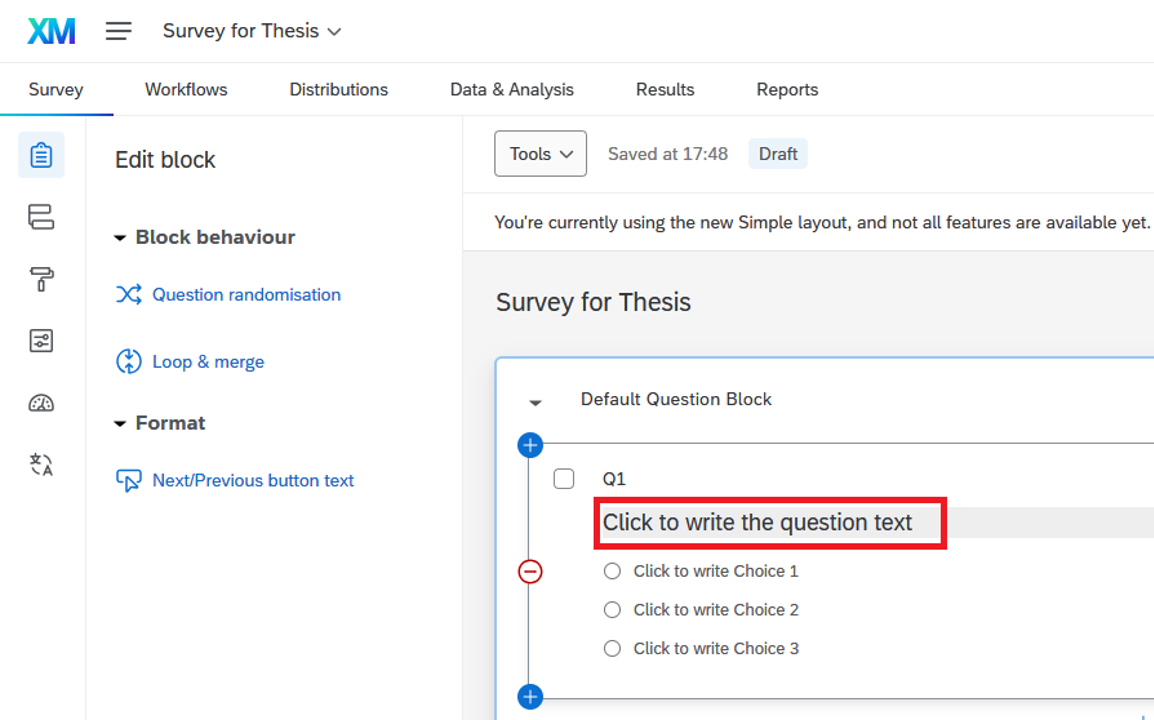Open the Survey for Thesis project dropdown

point(252,31)
